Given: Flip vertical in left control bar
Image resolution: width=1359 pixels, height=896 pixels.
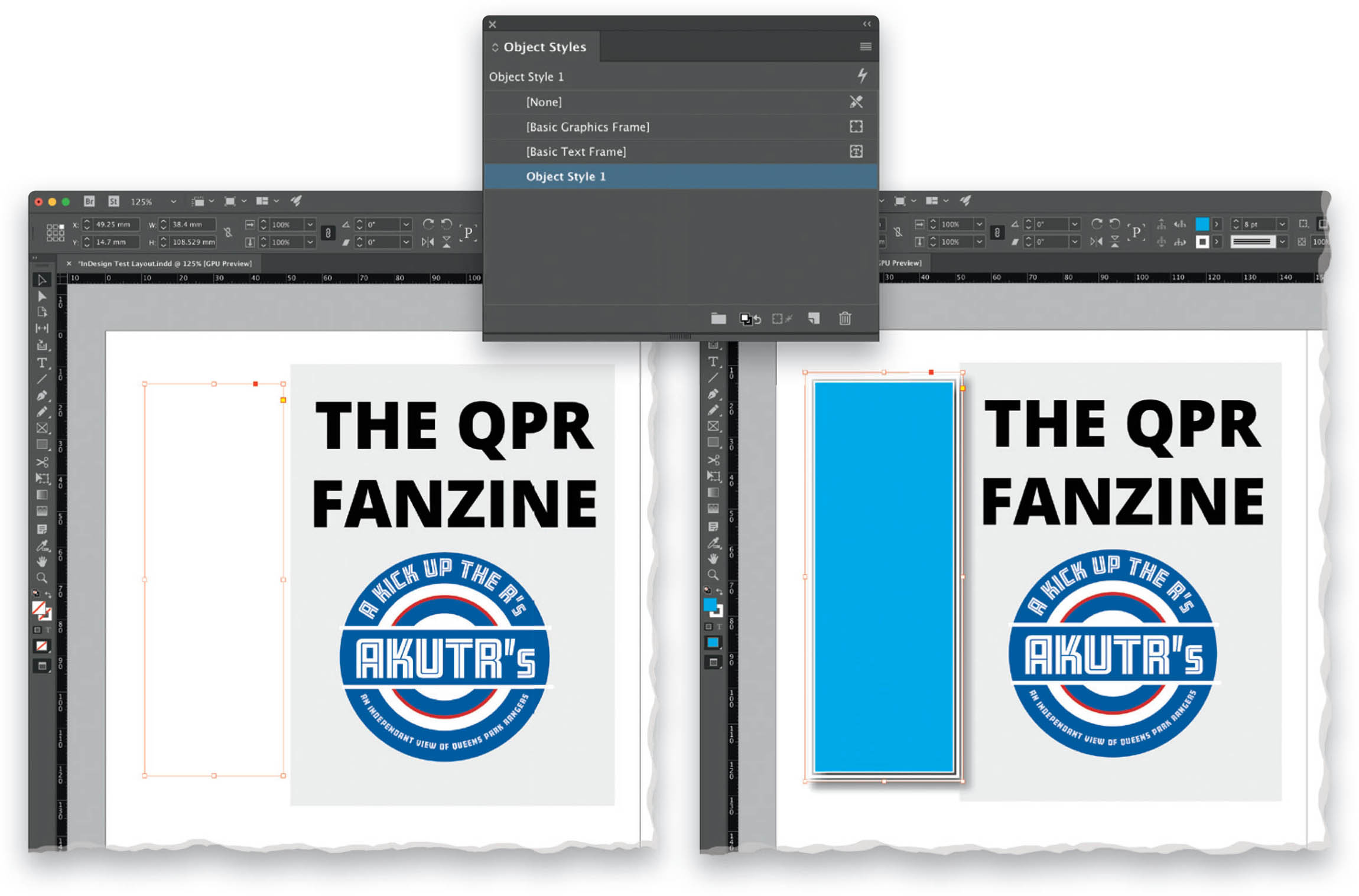Looking at the screenshot, I should (447, 242).
